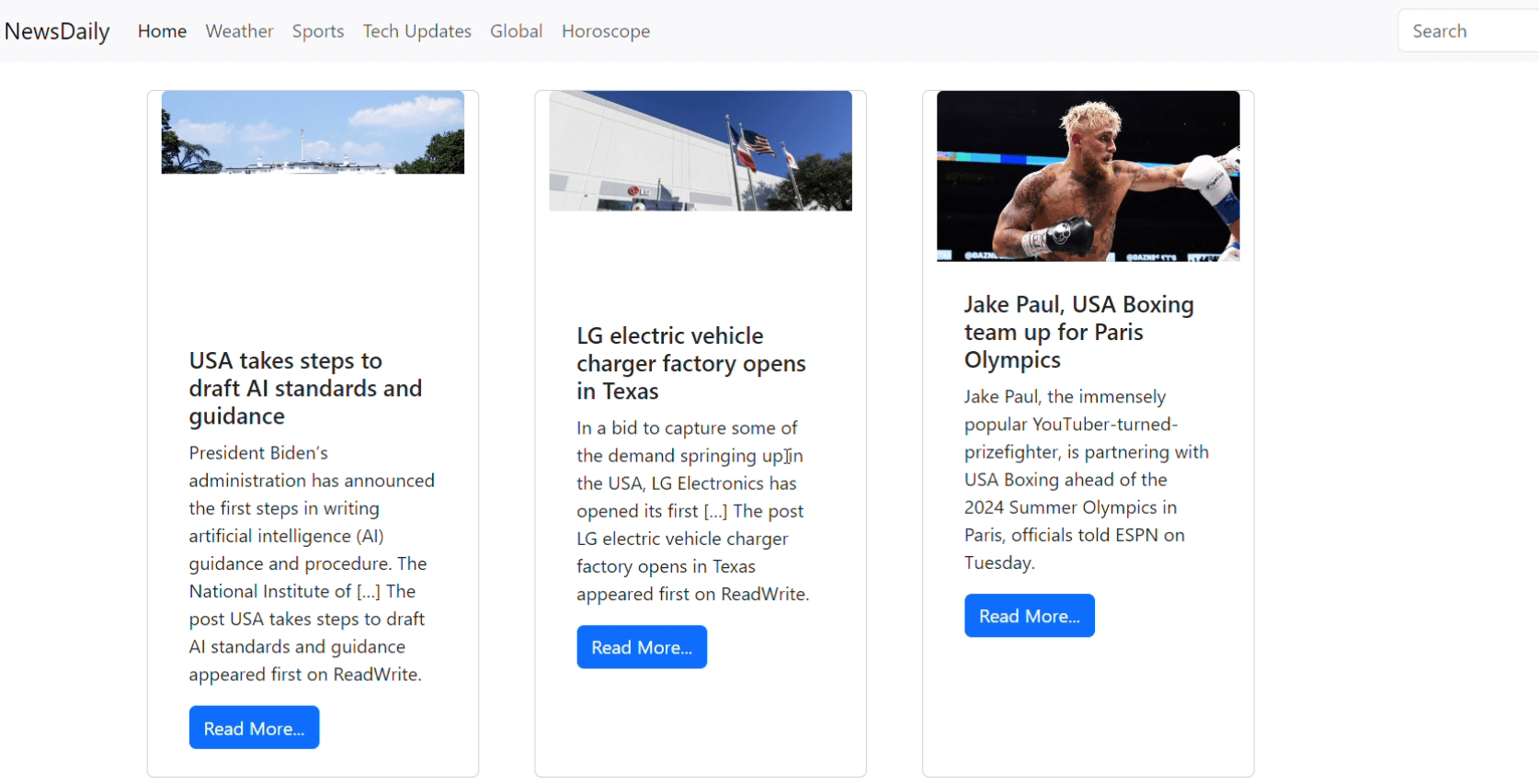Open the LG factory flags image
This screenshot has height=784, width=1539.
click(x=701, y=151)
